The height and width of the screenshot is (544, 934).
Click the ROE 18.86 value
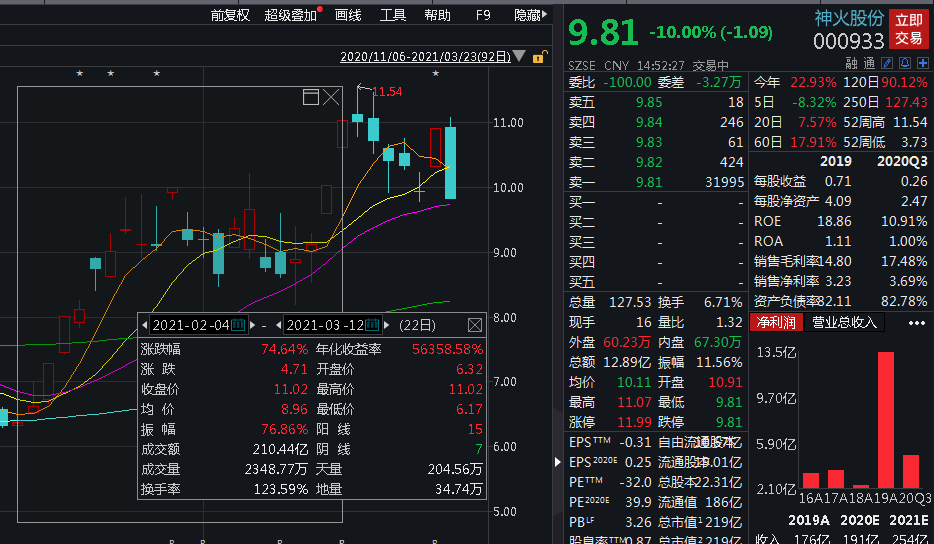(x=834, y=221)
